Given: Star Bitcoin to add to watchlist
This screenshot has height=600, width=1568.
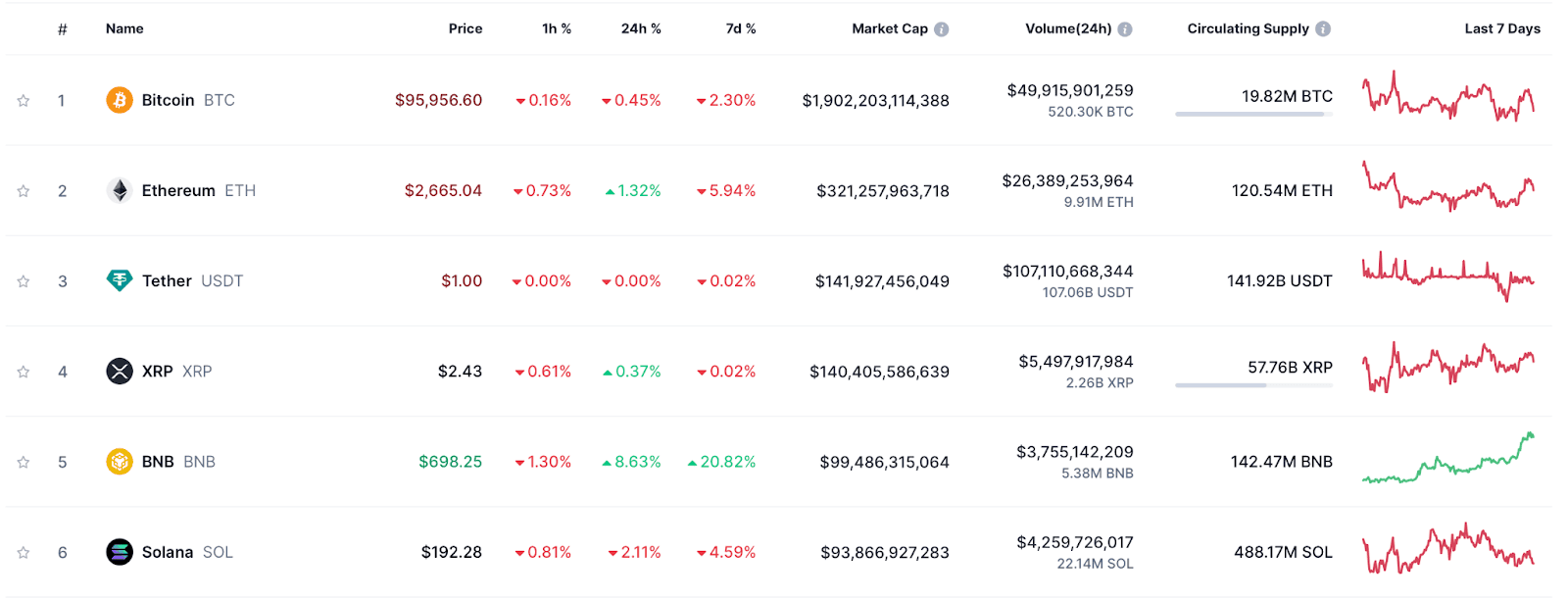Looking at the screenshot, I should (x=24, y=101).
